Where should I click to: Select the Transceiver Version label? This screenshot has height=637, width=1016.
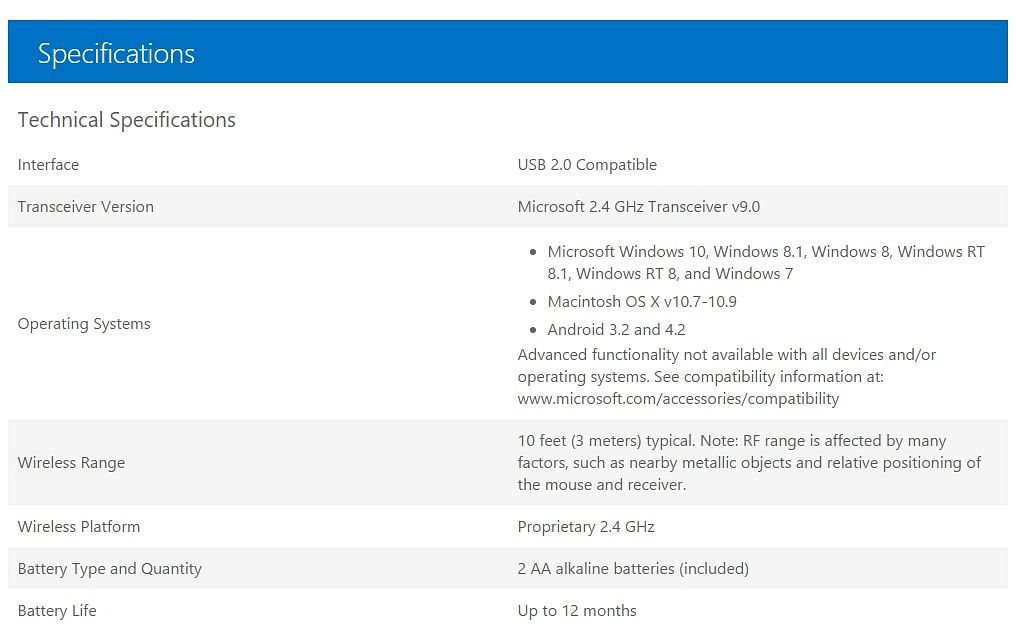86,207
